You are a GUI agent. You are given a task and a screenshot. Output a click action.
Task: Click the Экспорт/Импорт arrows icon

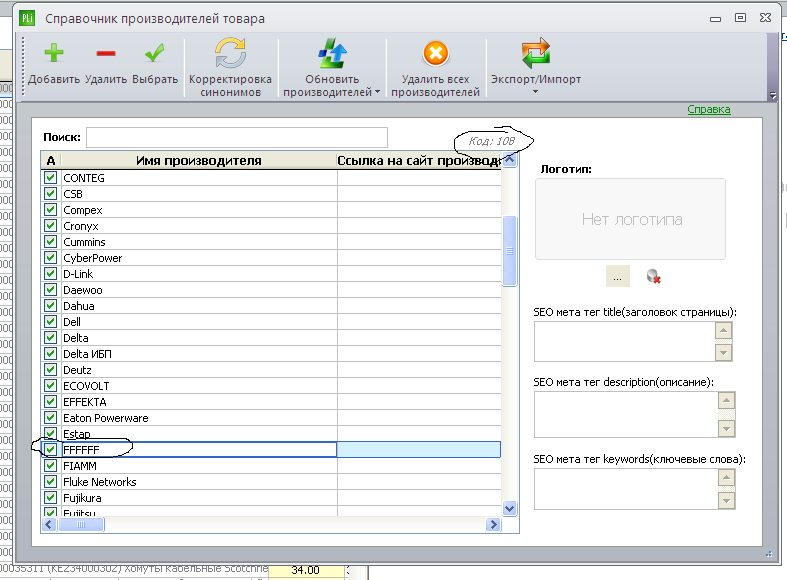click(536, 53)
